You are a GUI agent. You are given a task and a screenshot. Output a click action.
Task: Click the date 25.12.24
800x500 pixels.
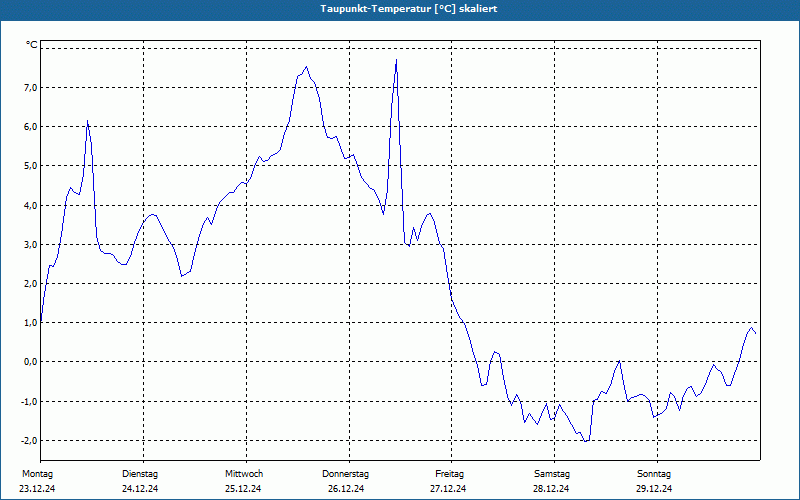[x=243, y=489]
